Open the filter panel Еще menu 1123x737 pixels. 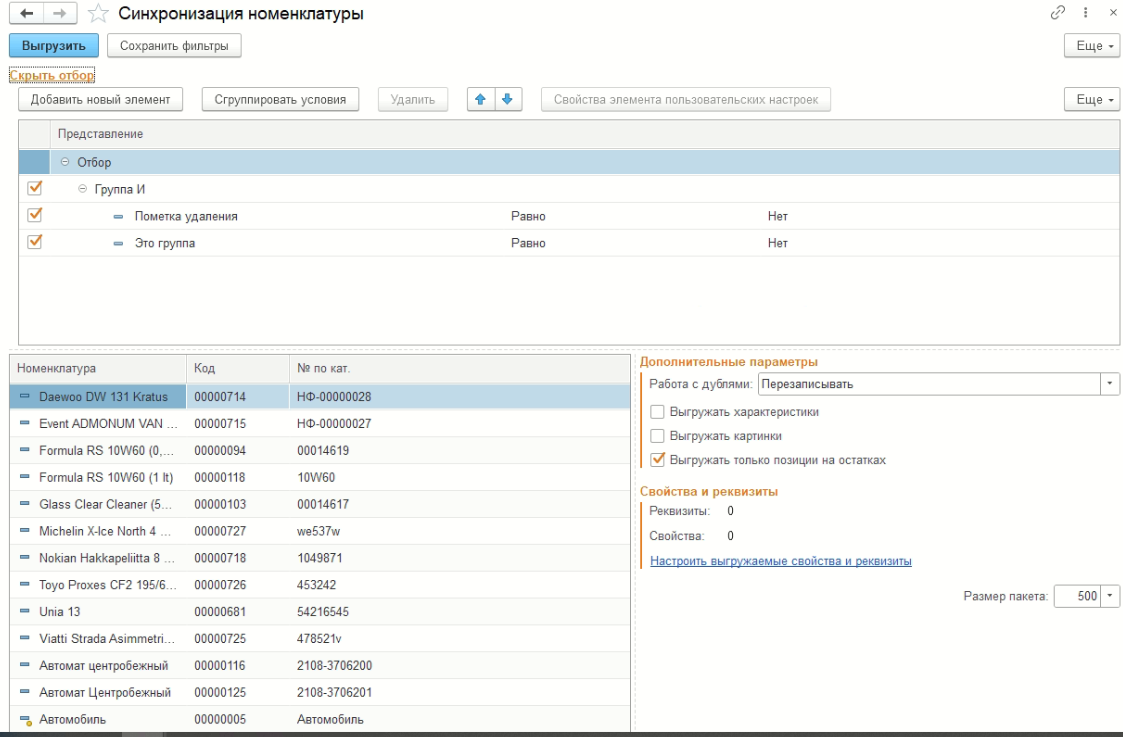(1091, 99)
